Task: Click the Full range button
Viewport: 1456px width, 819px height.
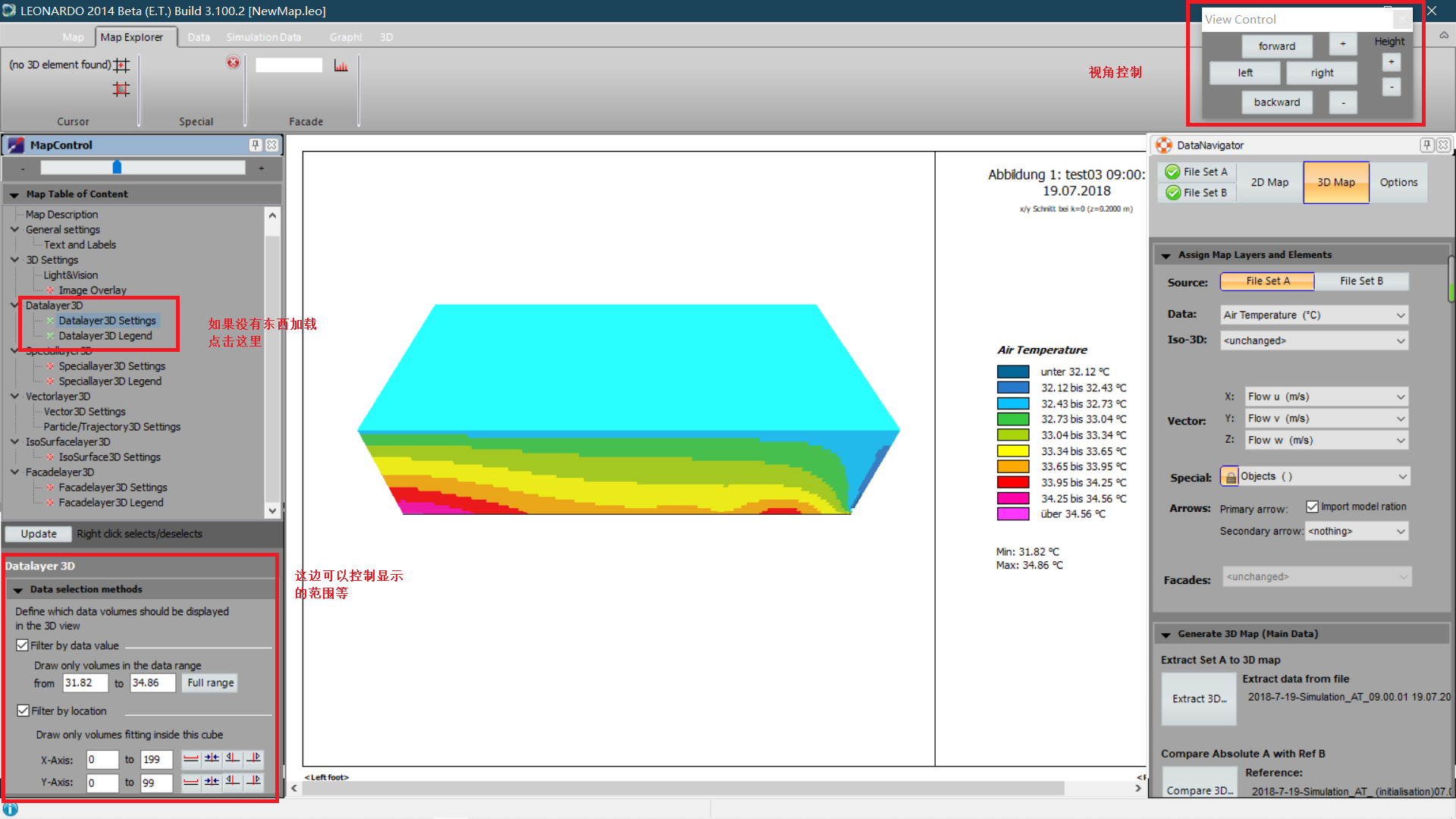Action: point(210,682)
